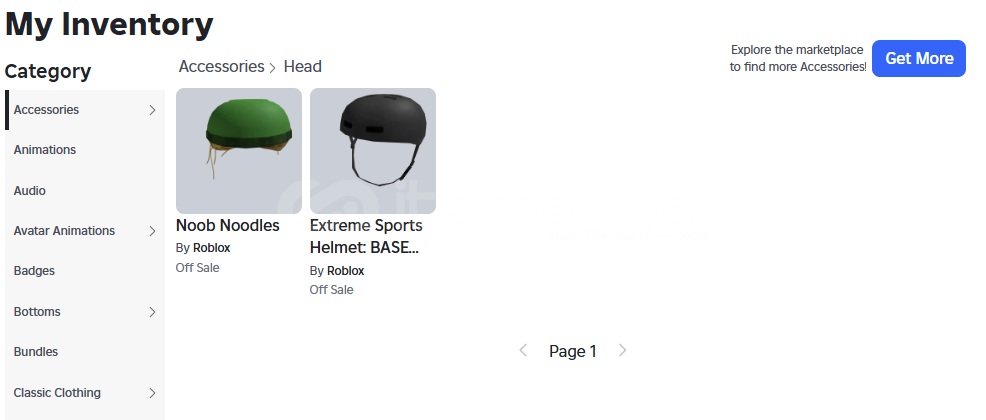Expand the Avatar Animations chevron arrow
Viewport: 986px width, 420px height.
[x=152, y=231]
